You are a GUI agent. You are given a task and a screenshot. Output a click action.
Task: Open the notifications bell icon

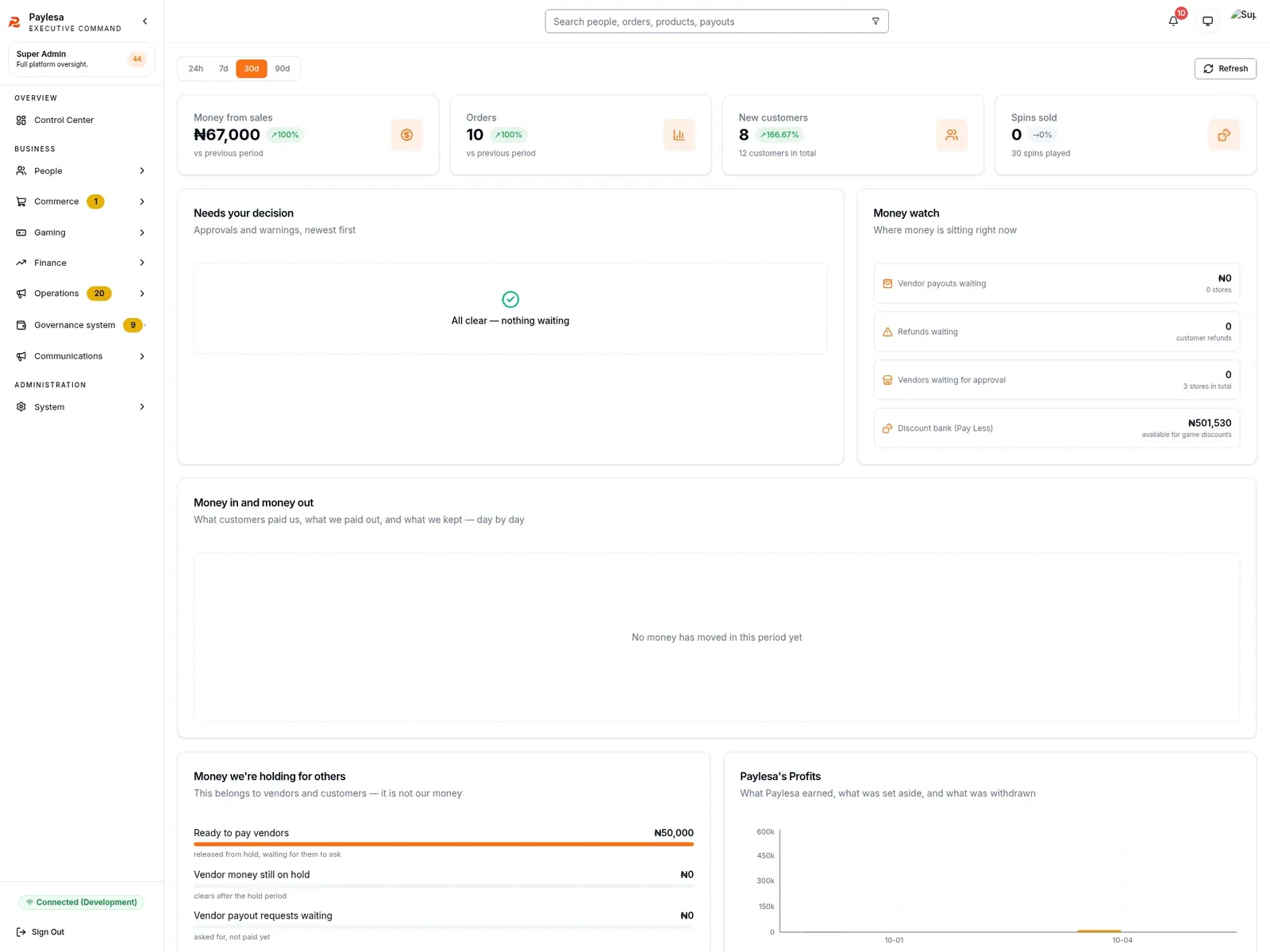click(1173, 21)
